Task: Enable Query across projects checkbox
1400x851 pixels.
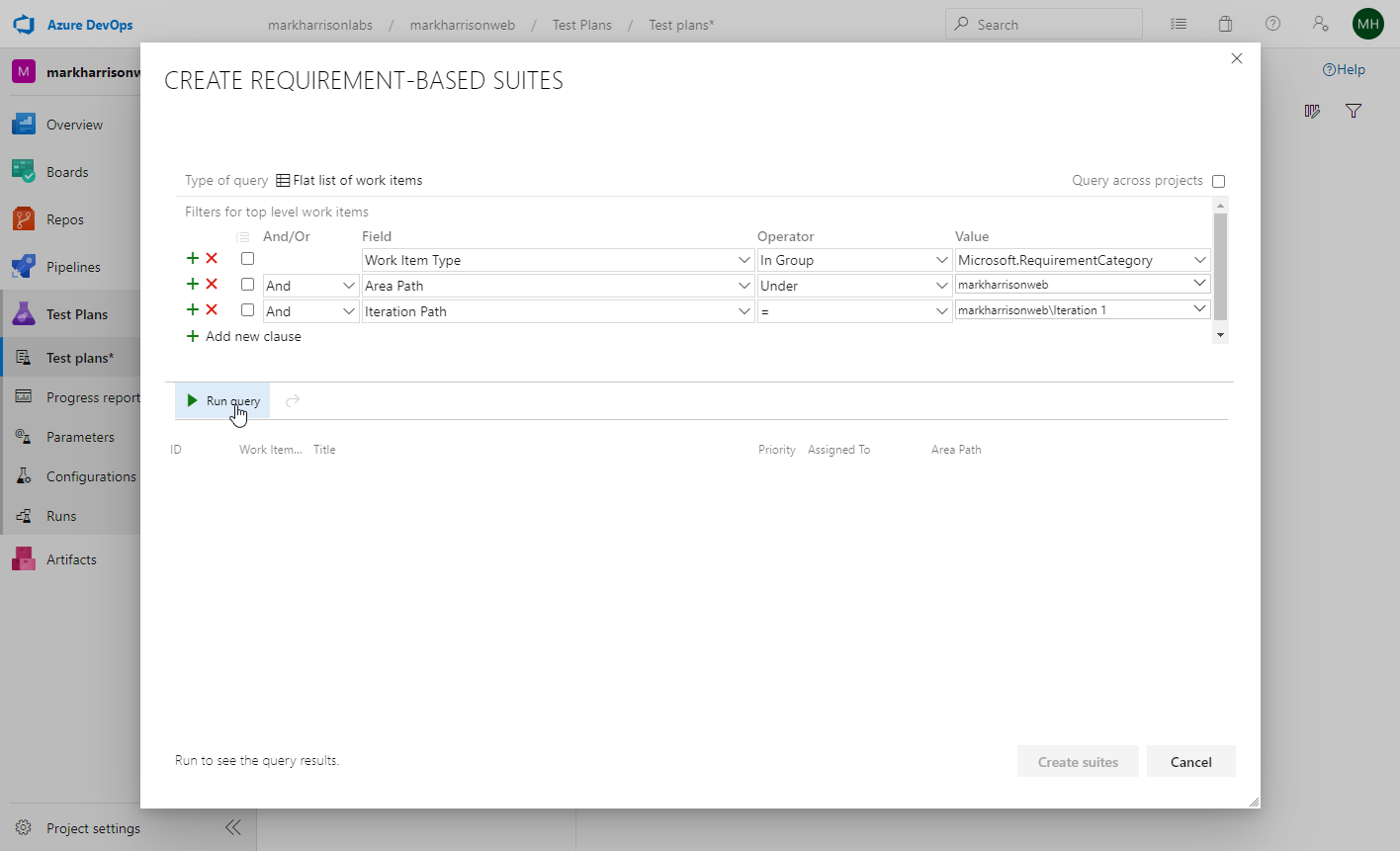Action: pos(1218,181)
